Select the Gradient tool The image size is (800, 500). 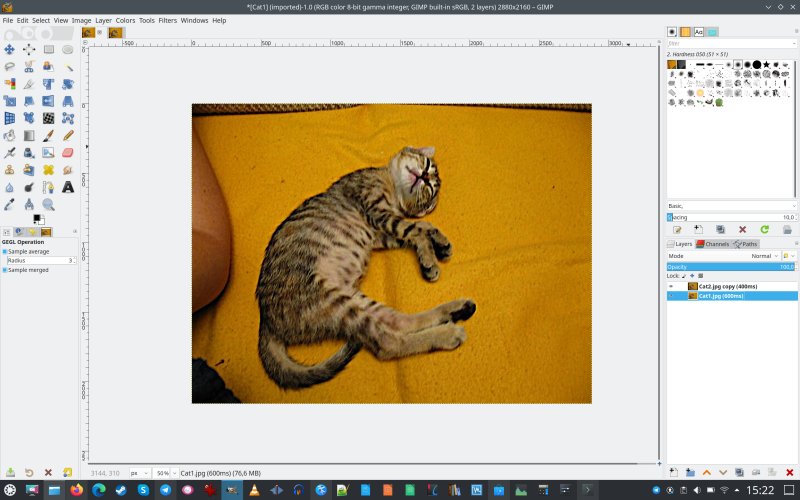click(x=29, y=135)
